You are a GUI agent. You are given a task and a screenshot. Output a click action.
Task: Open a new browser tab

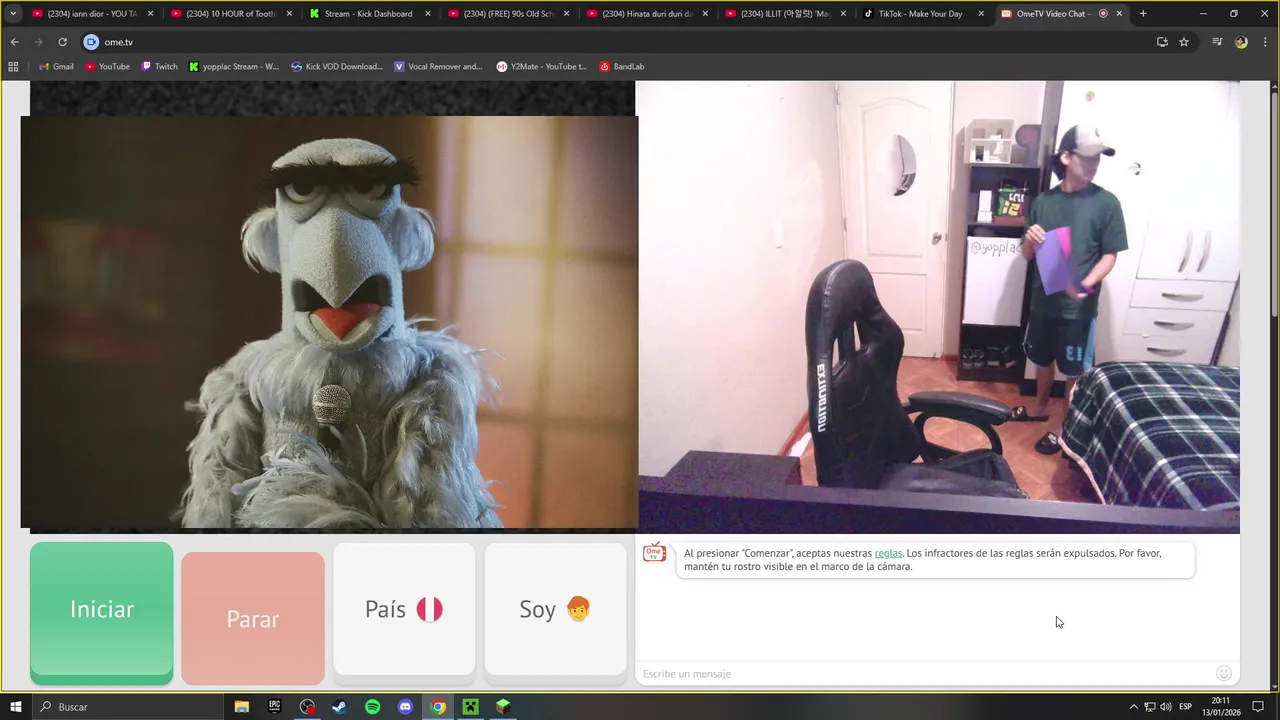coord(1143,14)
